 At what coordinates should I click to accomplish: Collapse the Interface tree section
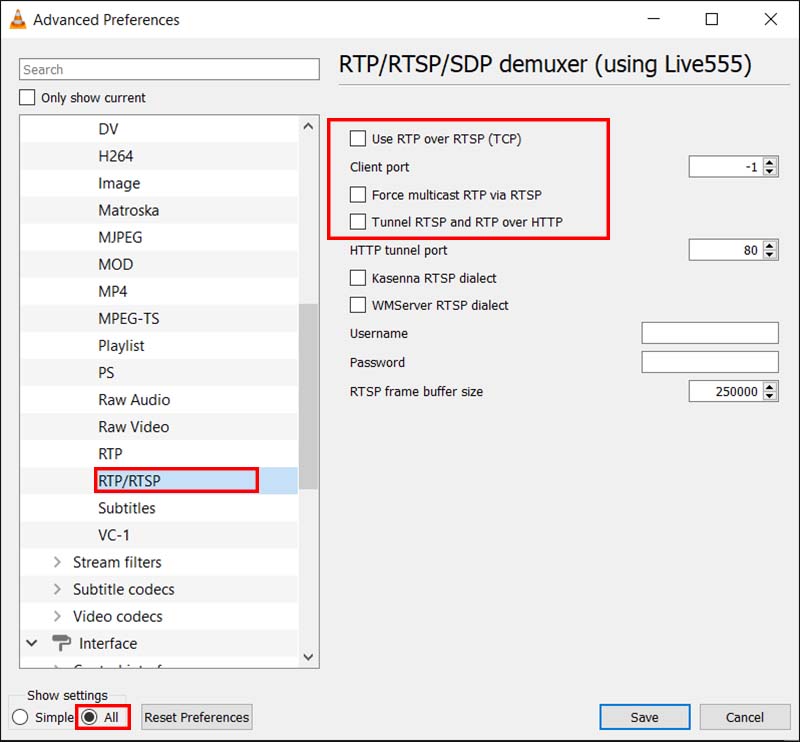click(32, 643)
